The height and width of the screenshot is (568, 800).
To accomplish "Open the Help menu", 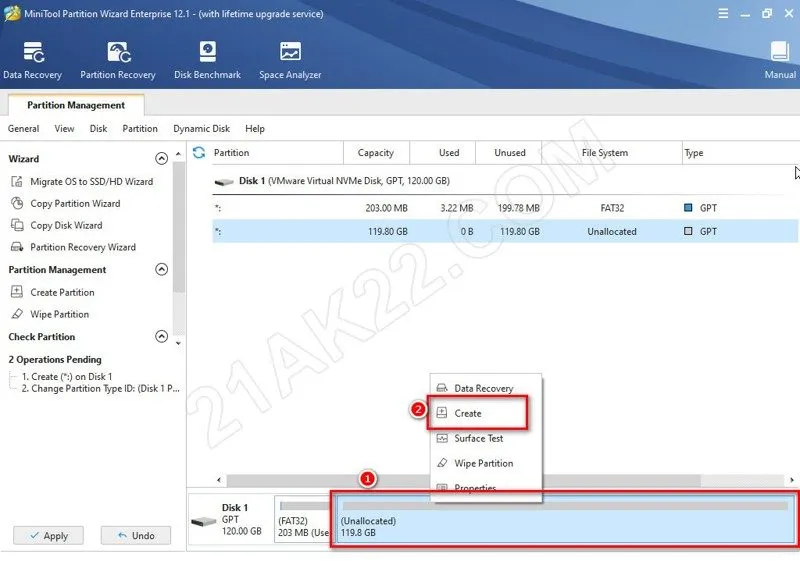I will pyautogui.click(x=255, y=129).
